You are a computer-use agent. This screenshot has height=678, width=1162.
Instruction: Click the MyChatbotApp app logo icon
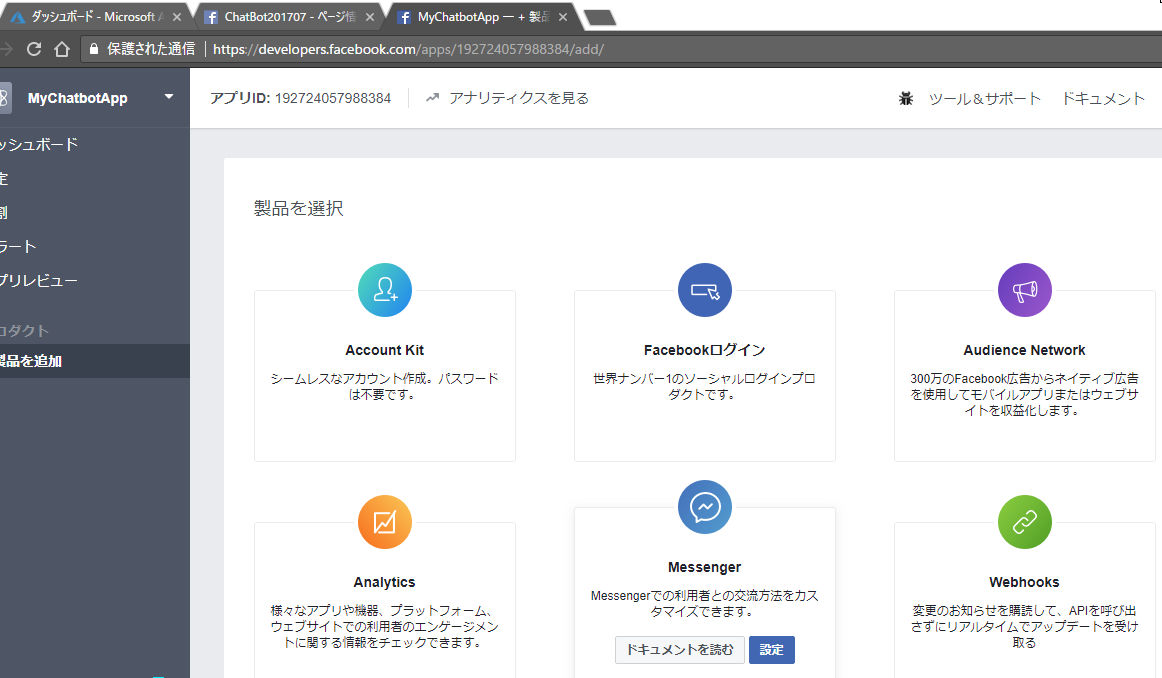click(x=4, y=98)
